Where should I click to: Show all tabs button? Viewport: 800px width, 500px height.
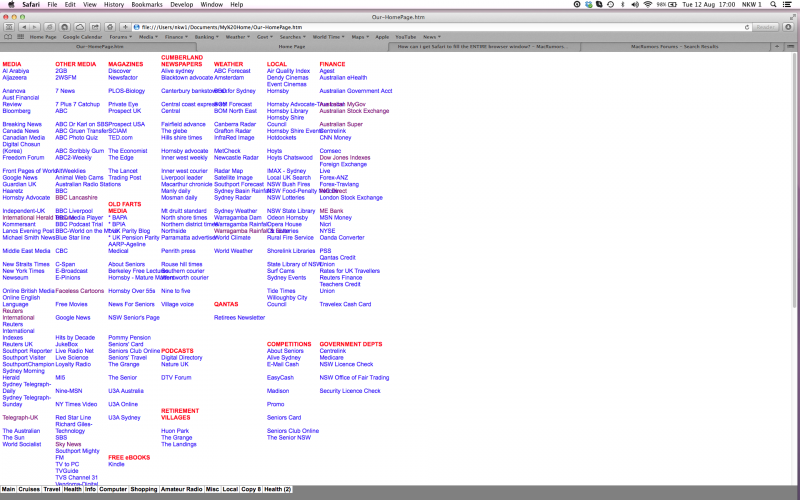pyautogui.click(x=790, y=46)
